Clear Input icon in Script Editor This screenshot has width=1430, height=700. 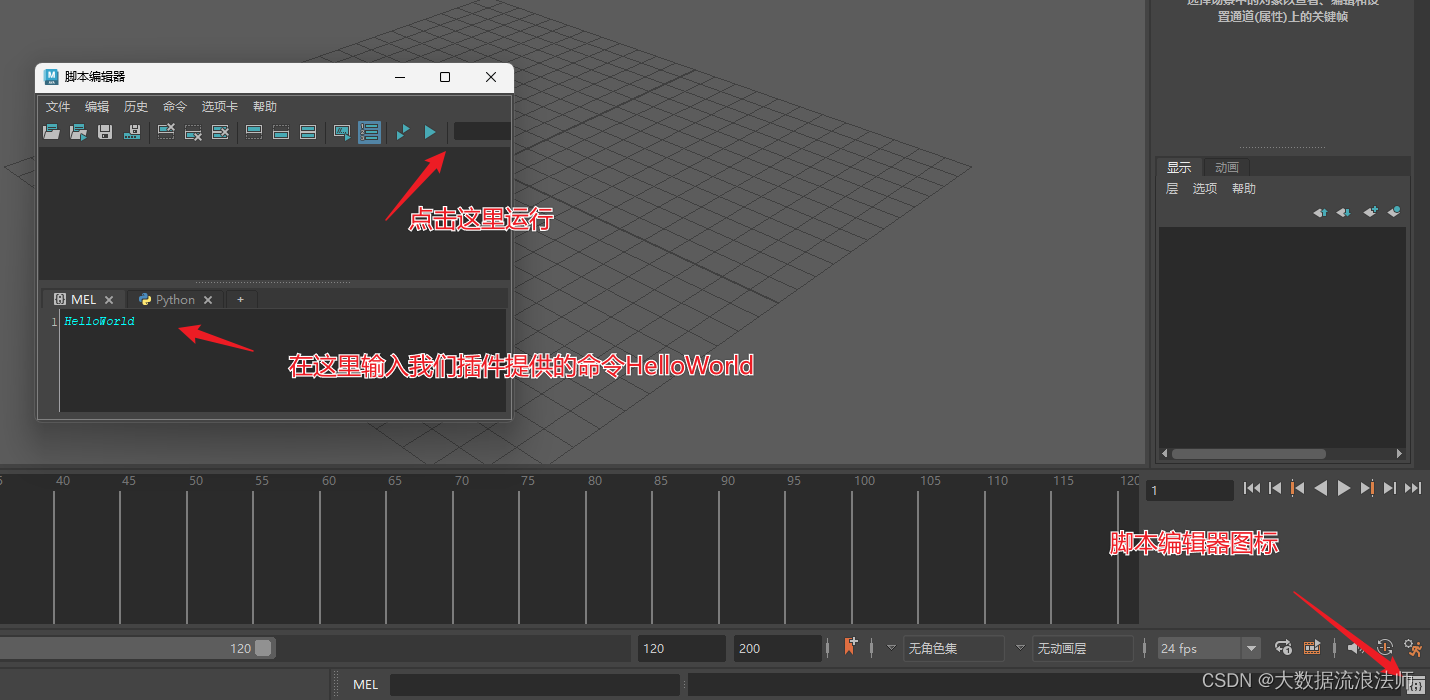tap(193, 132)
